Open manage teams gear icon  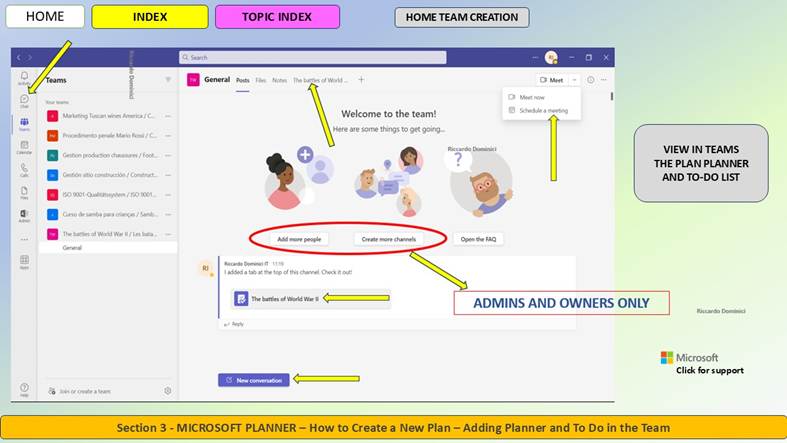tap(168, 390)
